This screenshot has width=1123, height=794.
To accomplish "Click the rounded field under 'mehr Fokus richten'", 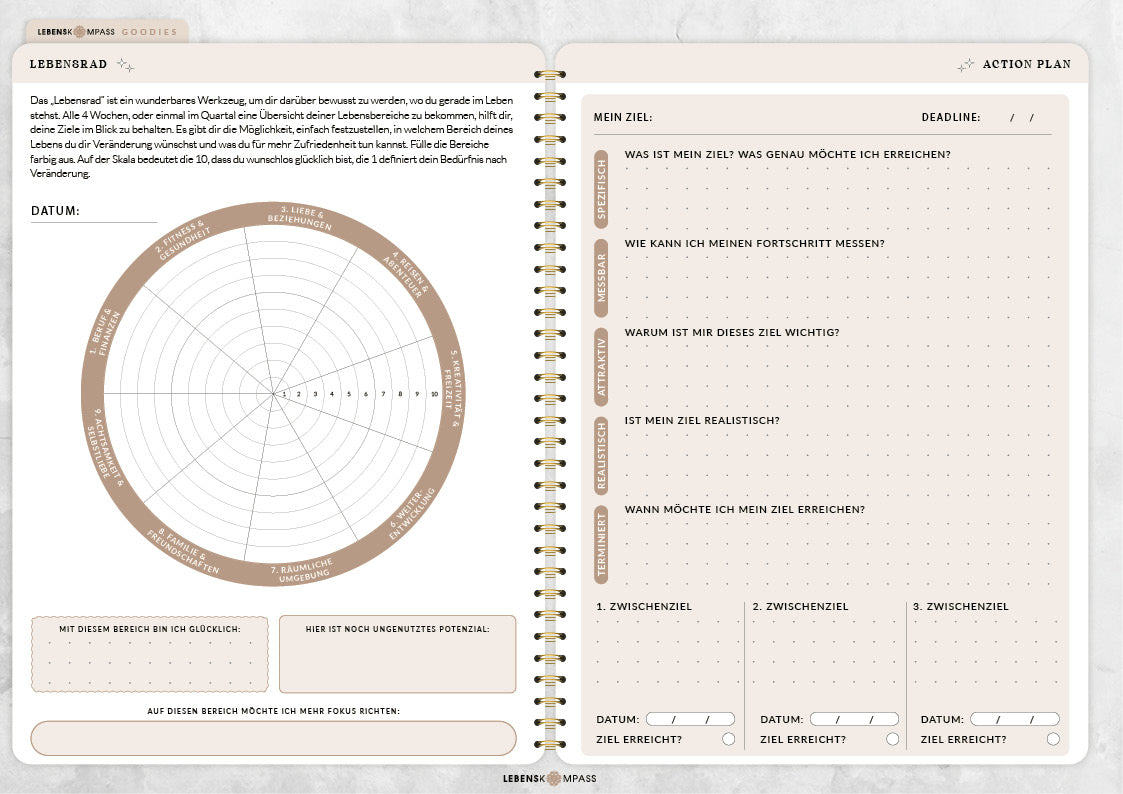I will (x=273, y=738).
